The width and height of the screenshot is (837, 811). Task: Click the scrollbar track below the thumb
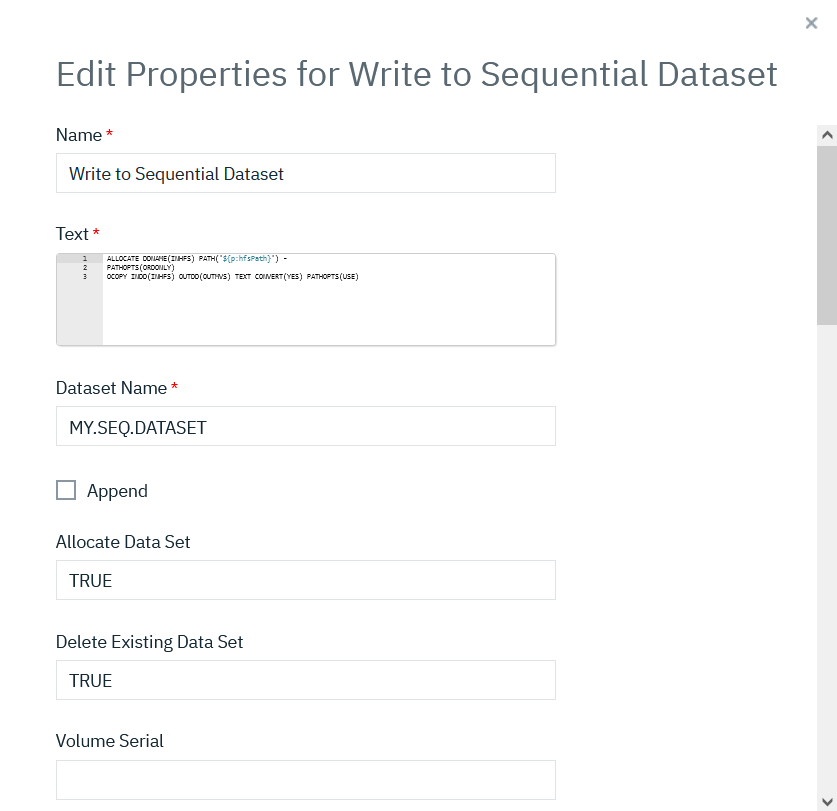(x=827, y=560)
